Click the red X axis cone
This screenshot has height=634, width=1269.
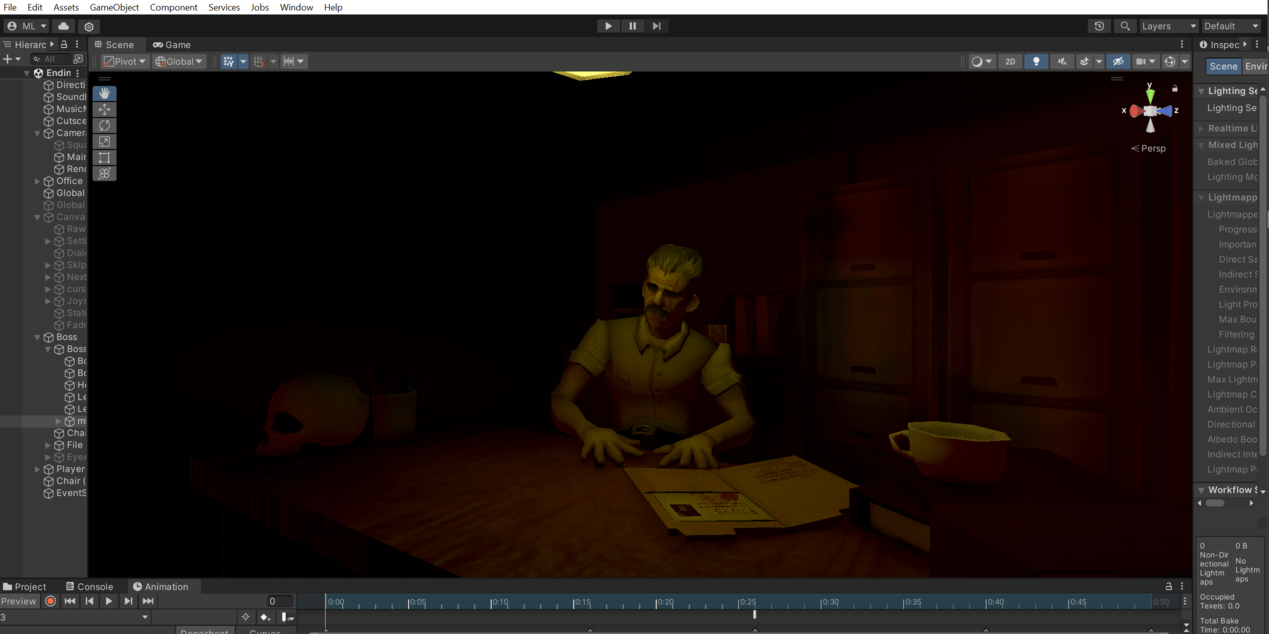coord(1135,111)
